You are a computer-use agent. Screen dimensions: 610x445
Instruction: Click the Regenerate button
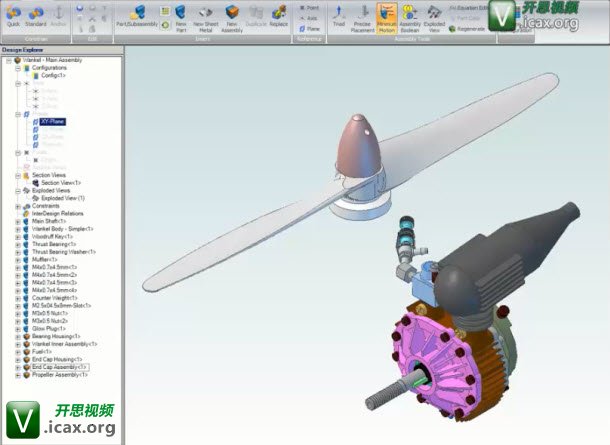467,29
